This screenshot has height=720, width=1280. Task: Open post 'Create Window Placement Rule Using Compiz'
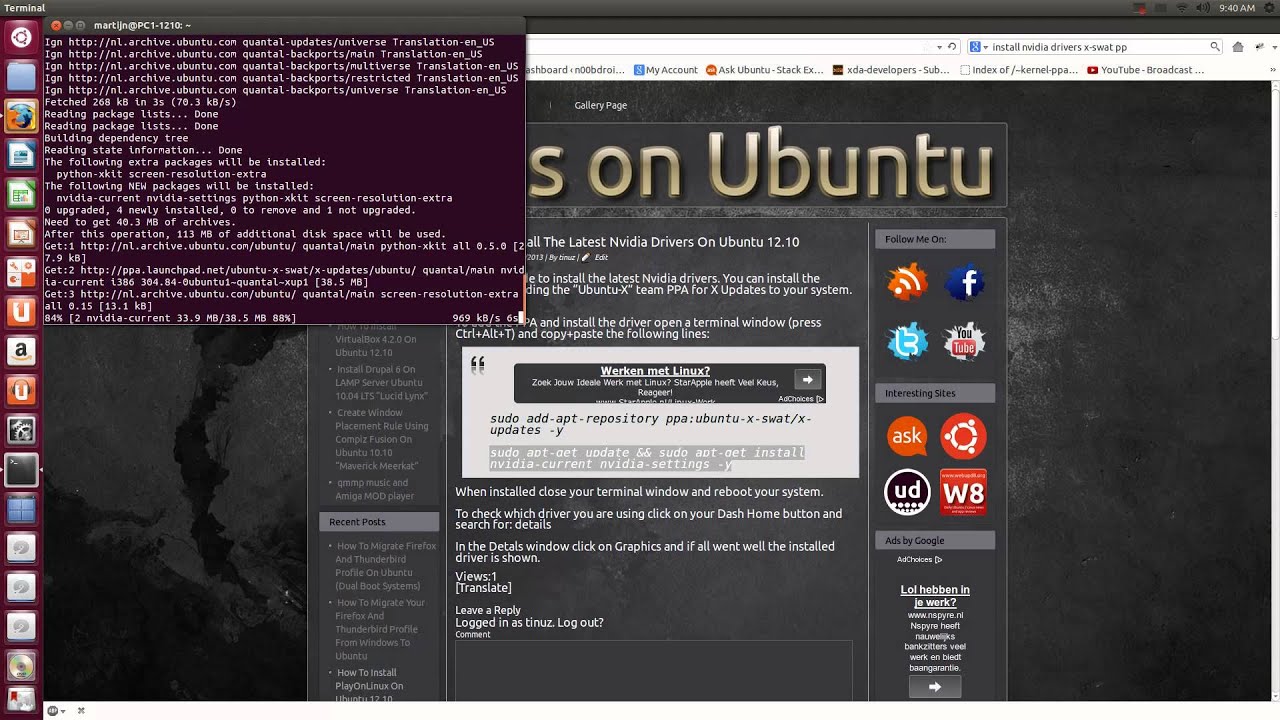coord(382,439)
